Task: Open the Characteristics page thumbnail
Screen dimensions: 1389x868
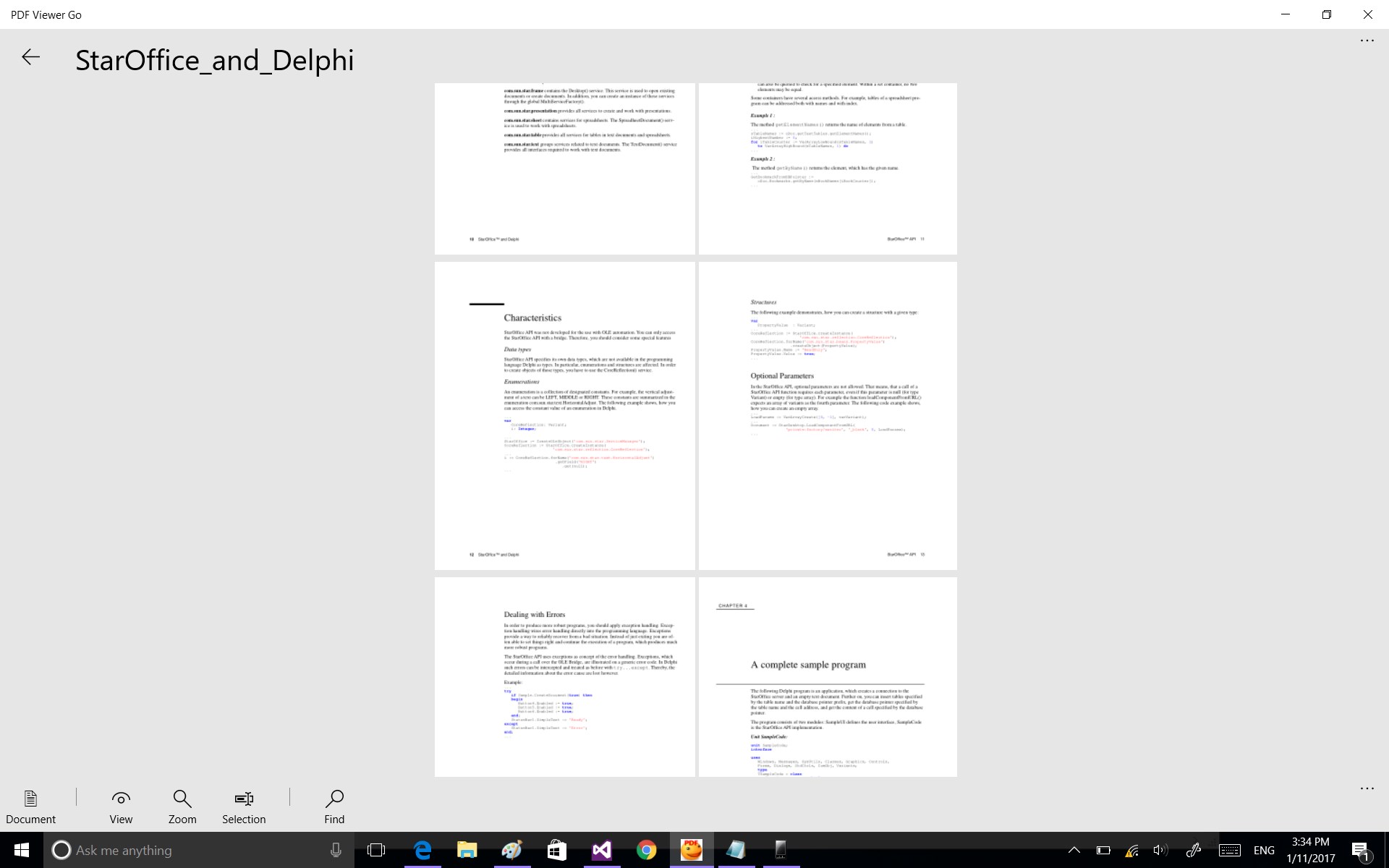Action: pos(564,415)
